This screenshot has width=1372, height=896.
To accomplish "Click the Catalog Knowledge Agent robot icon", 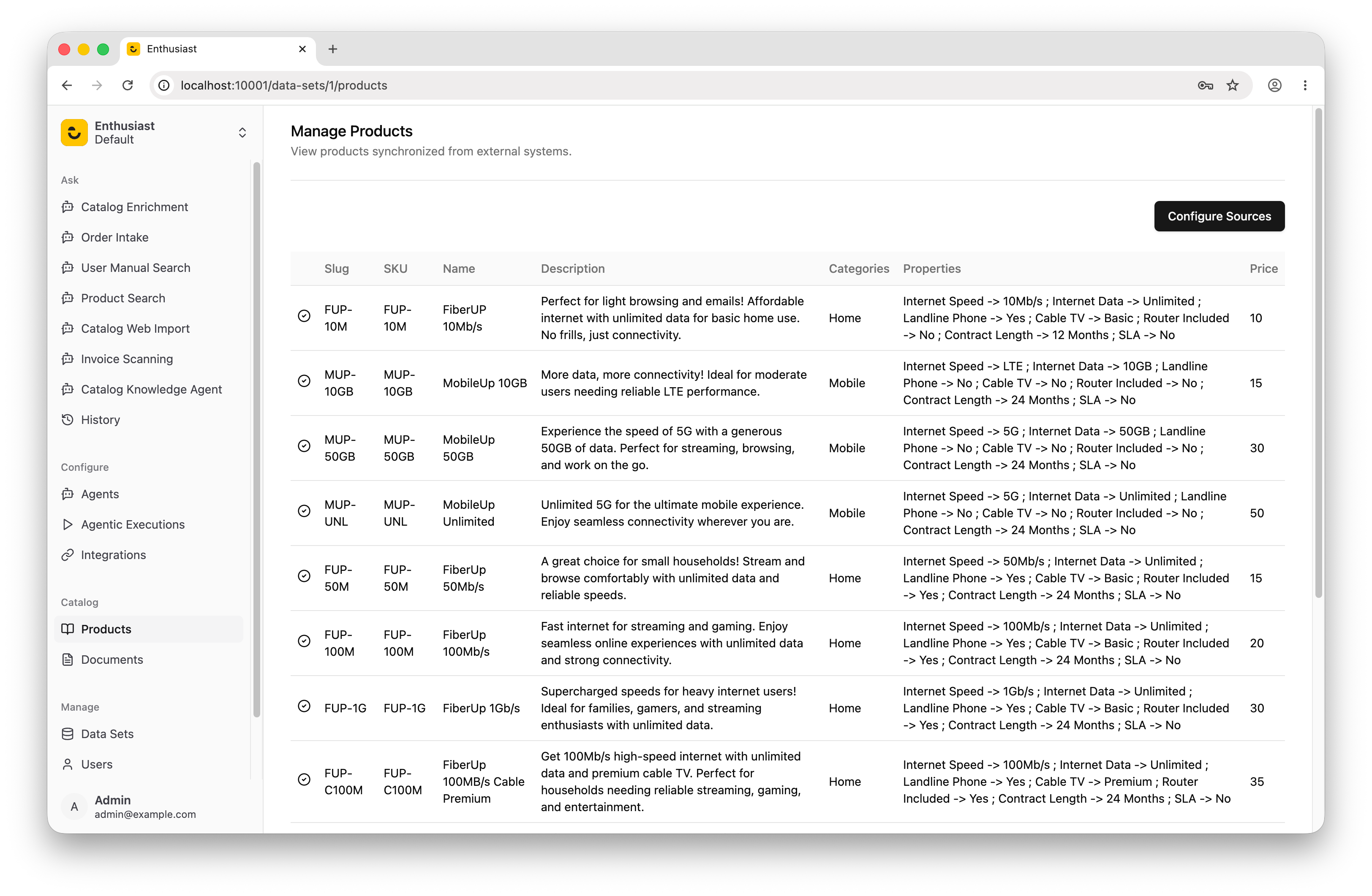I will tap(68, 389).
